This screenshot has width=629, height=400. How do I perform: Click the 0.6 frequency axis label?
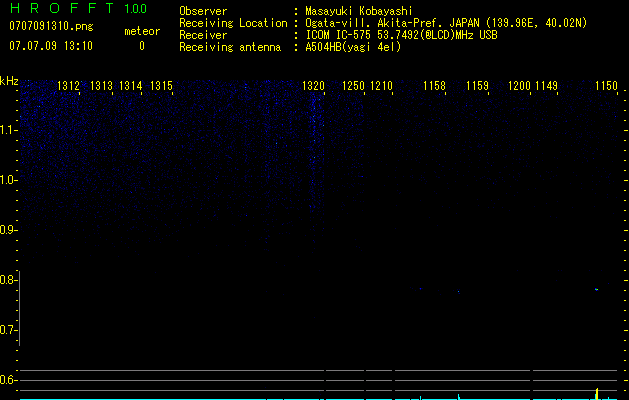pyautogui.click(x=8, y=380)
